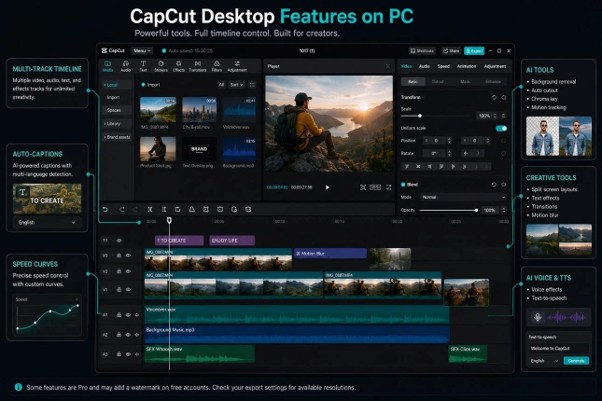Click the Generate button in Text-to-speech
Screen dimensions: 602x401
pyautogui.click(x=576, y=361)
